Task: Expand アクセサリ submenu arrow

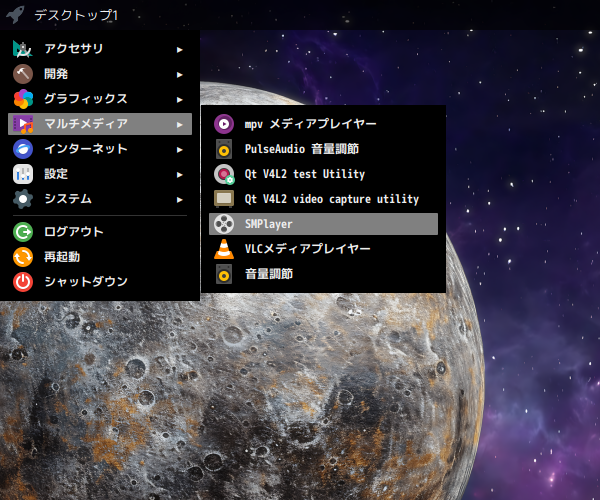Action: 179,49
